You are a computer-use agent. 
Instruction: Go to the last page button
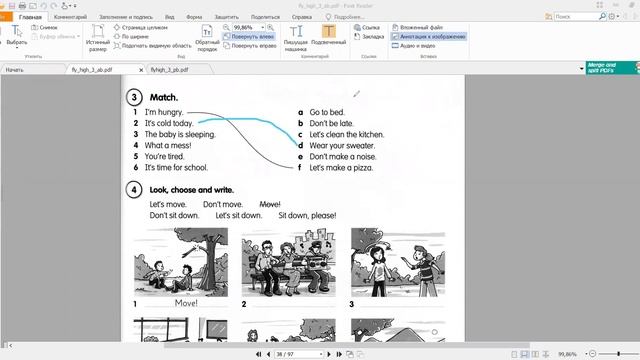click(339, 354)
